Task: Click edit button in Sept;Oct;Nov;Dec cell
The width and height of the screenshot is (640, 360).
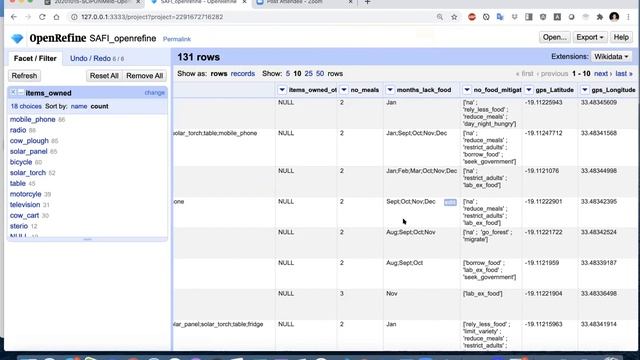Action: click(x=450, y=202)
